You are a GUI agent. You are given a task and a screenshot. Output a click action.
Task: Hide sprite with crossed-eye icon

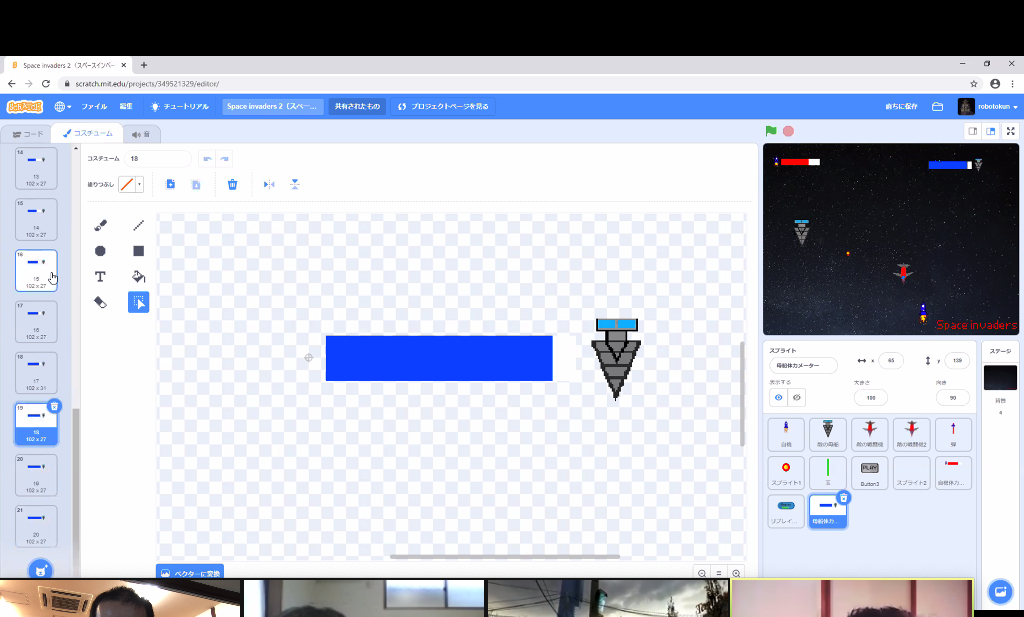point(797,397)
